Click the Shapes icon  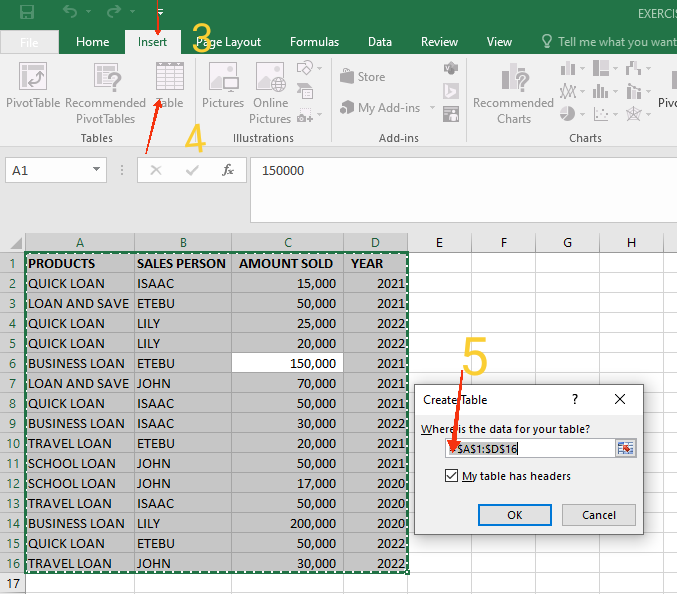tap(305, 68)
